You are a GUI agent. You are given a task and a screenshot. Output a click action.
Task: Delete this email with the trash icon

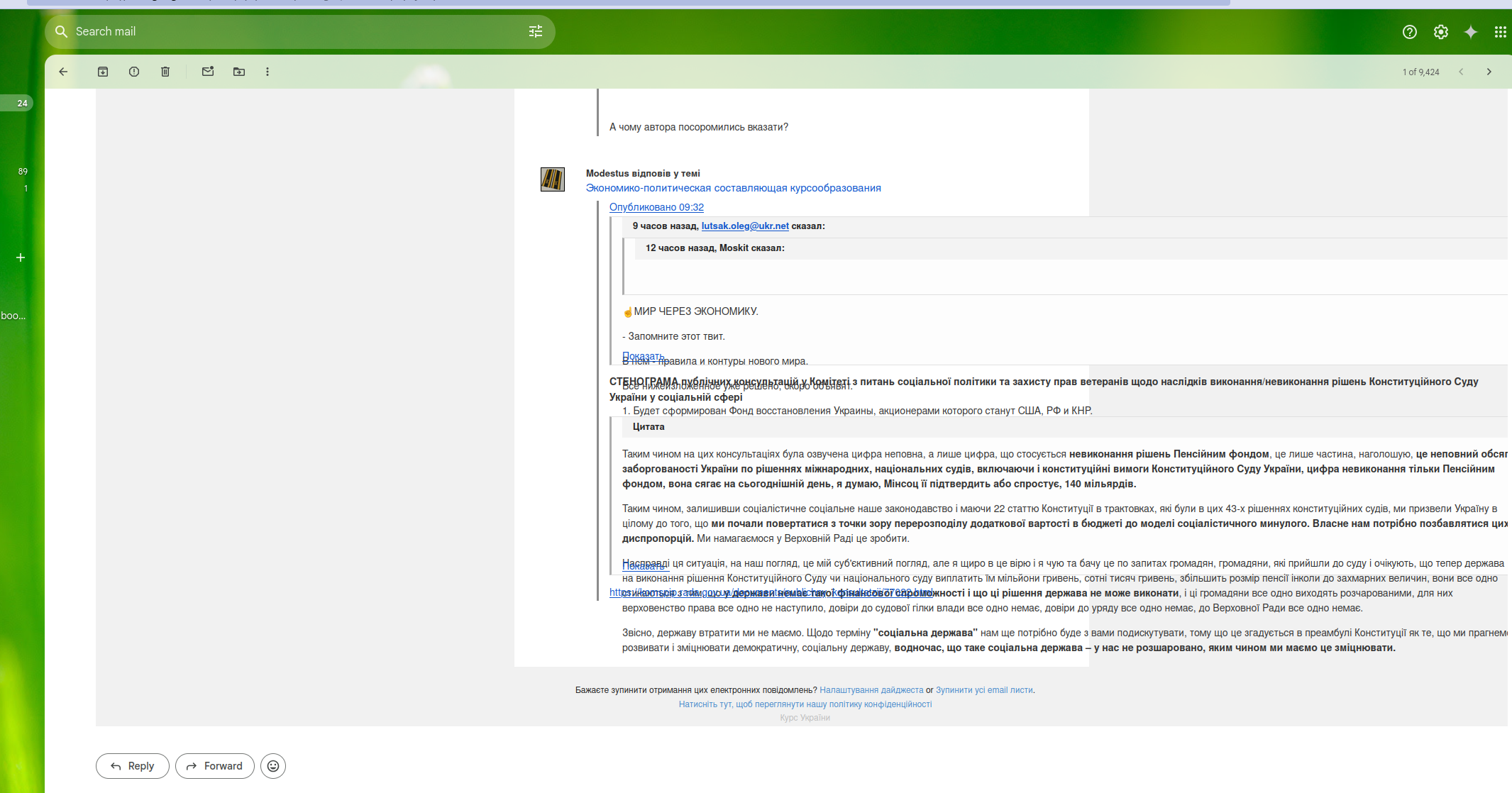point(165,72)
